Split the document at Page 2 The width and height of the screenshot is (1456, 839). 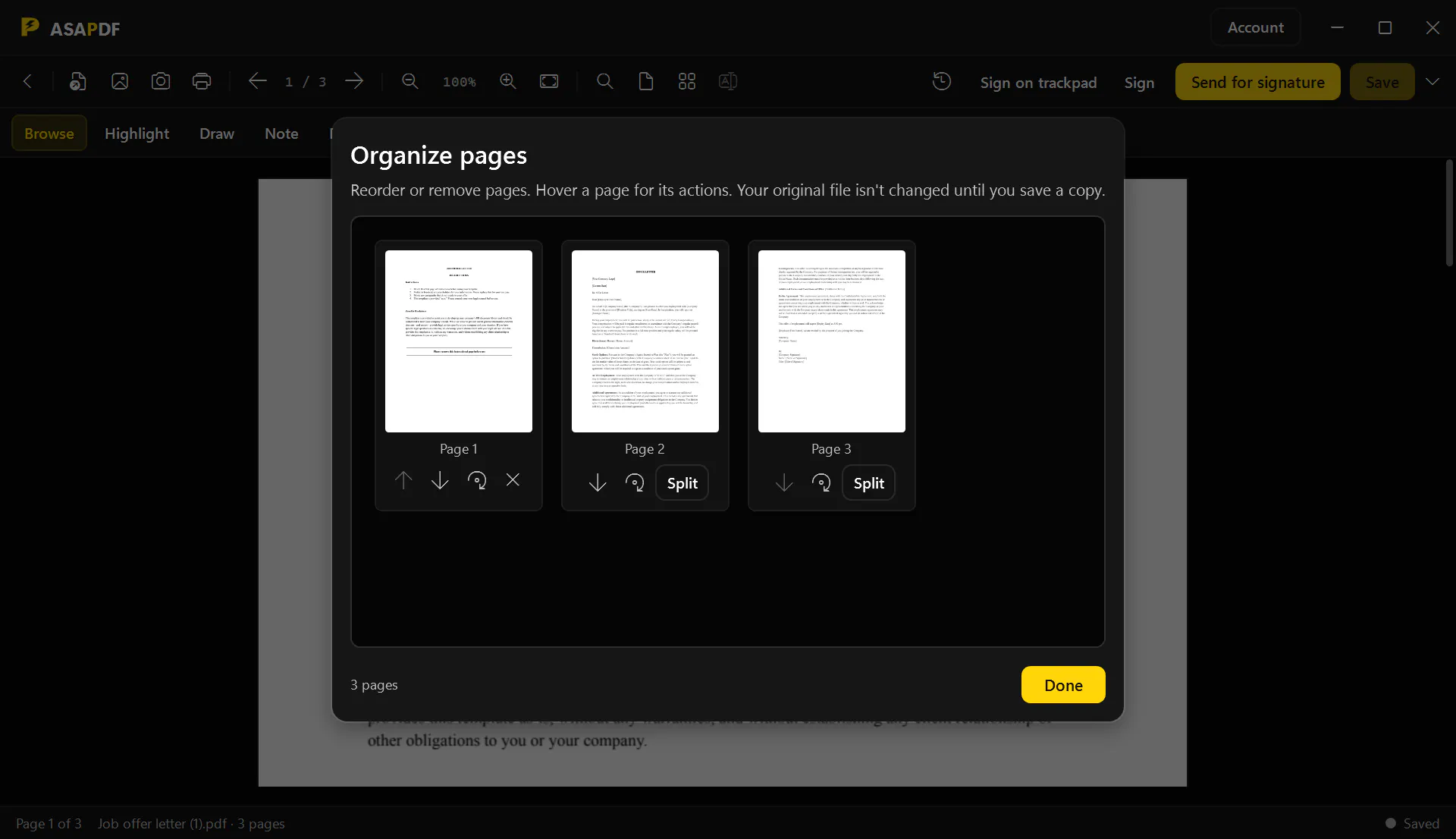pyautogui.click(x=682, y=483)
